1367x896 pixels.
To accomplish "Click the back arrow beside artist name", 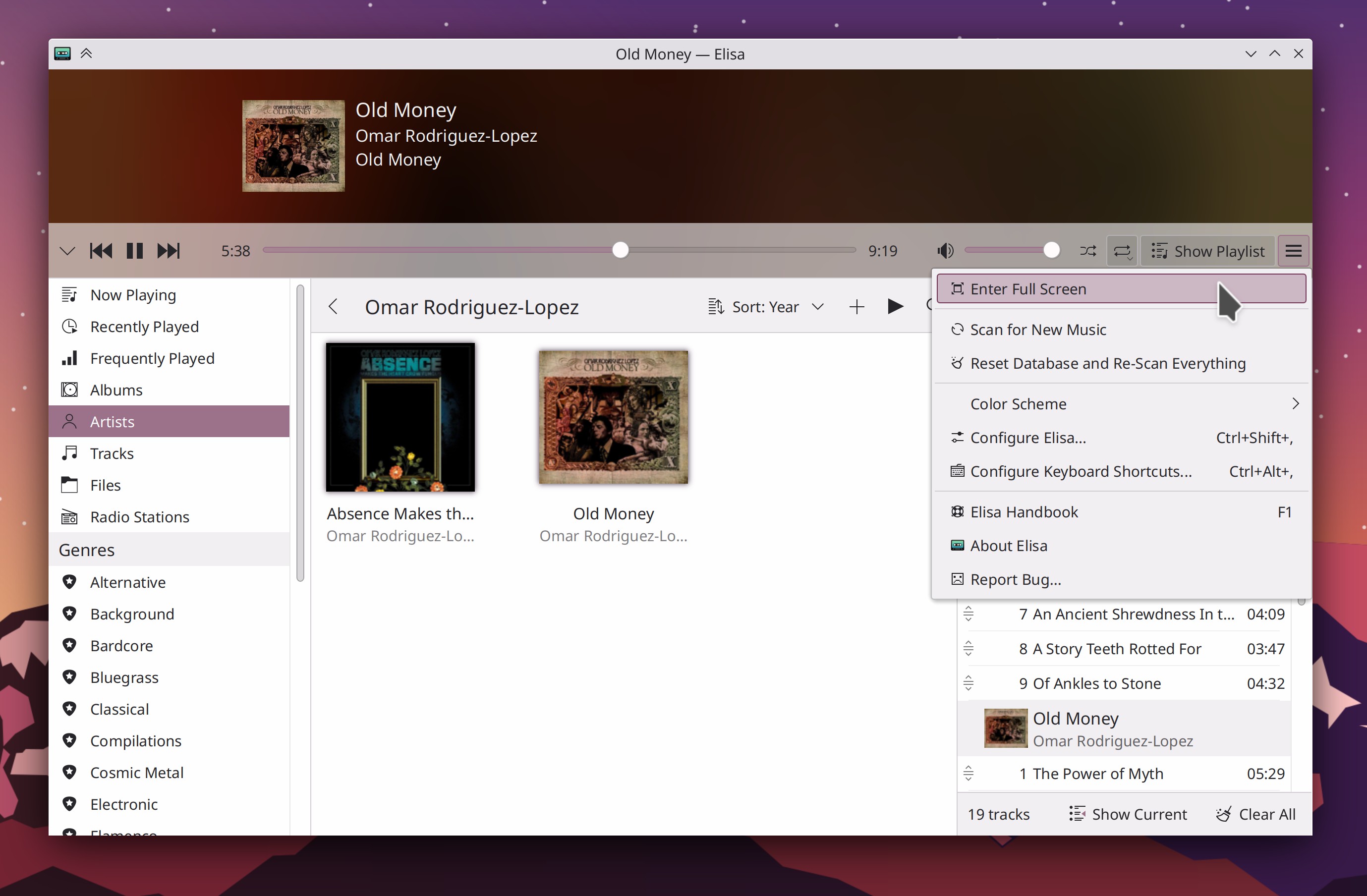I will coord(333,307).
